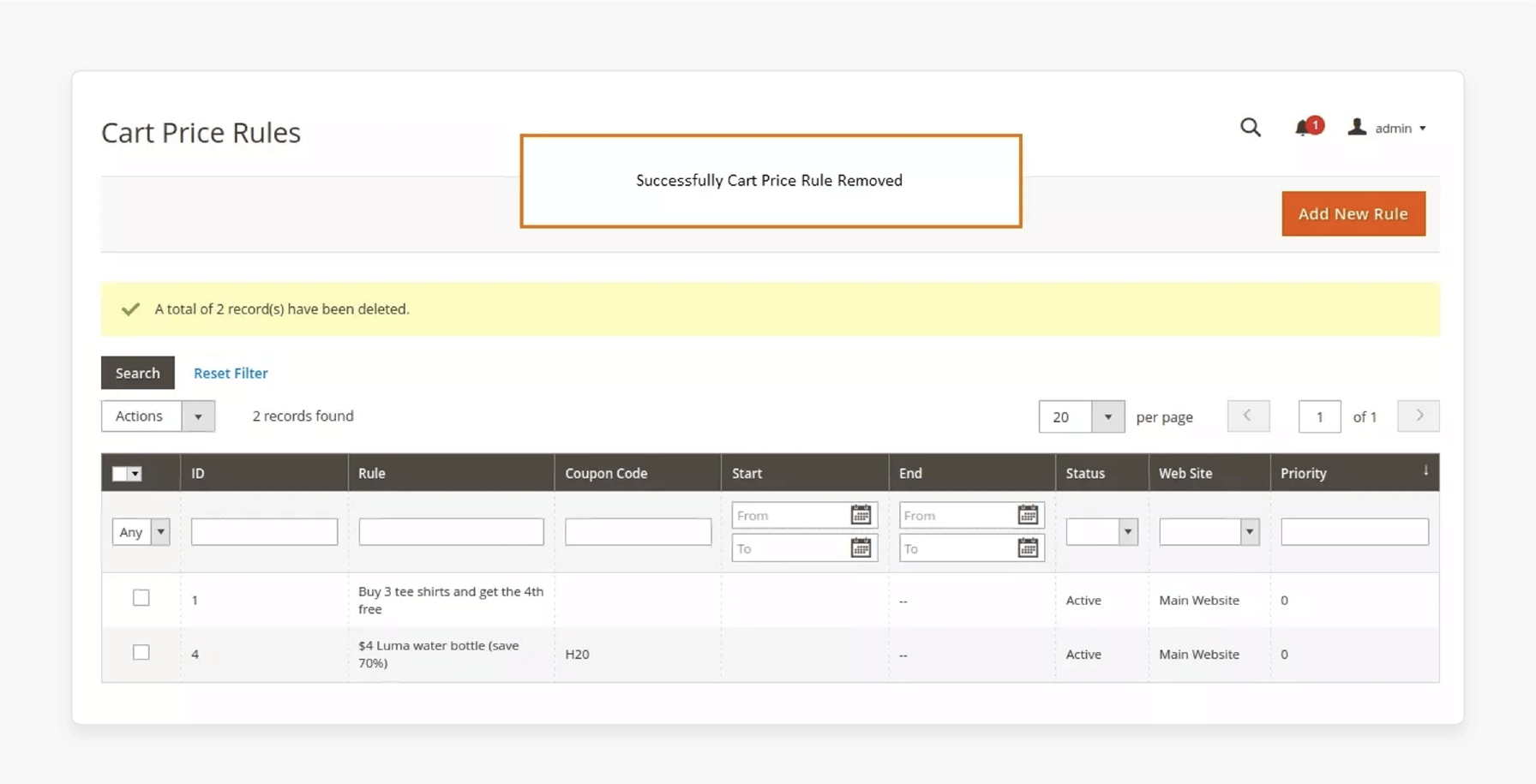Click Reset Filter link

coord(231,373)
